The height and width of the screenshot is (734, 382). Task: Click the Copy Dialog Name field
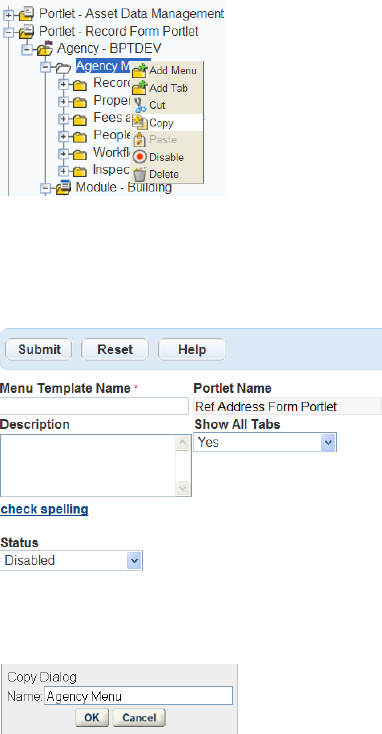(139, 696)
